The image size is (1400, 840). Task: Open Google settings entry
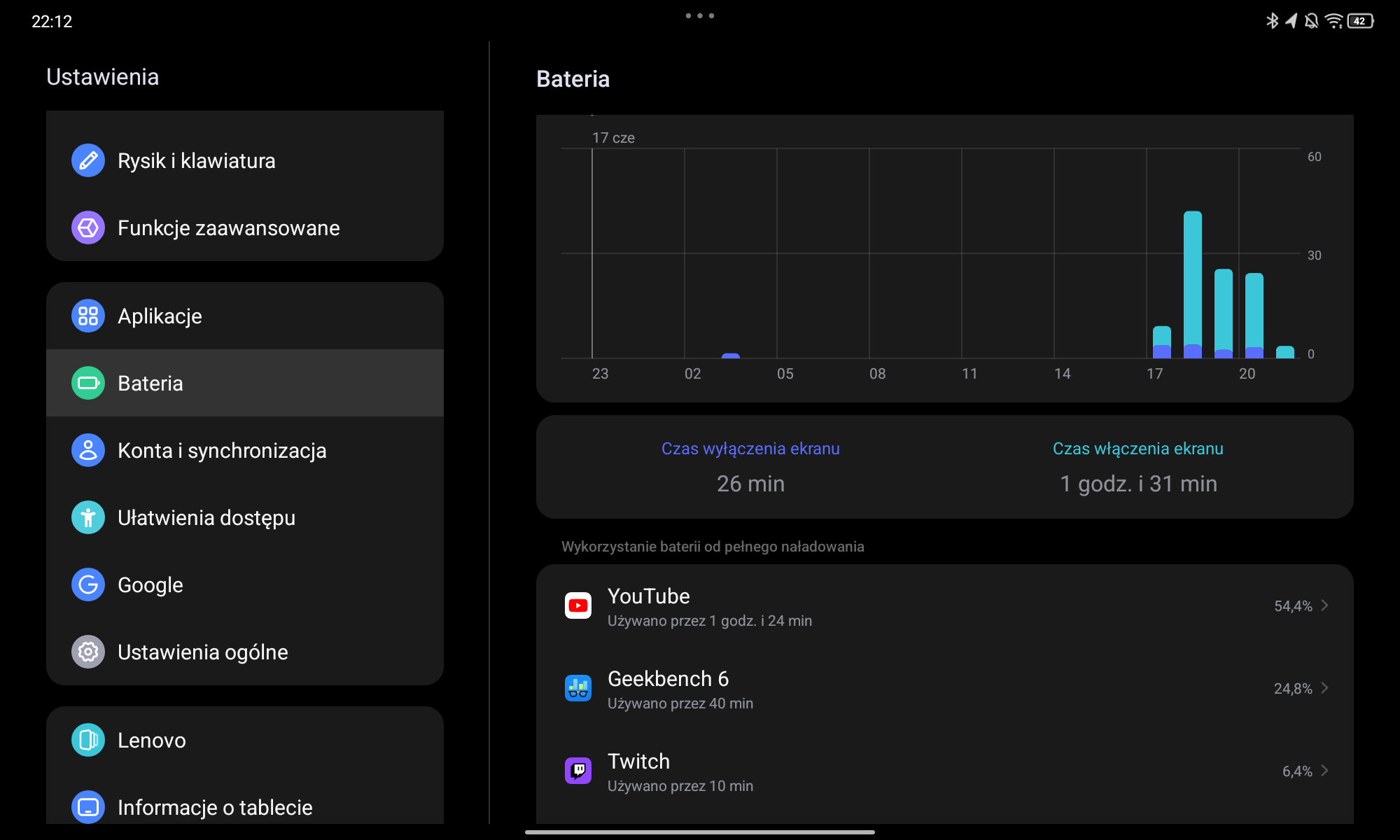tap(245, 584)
